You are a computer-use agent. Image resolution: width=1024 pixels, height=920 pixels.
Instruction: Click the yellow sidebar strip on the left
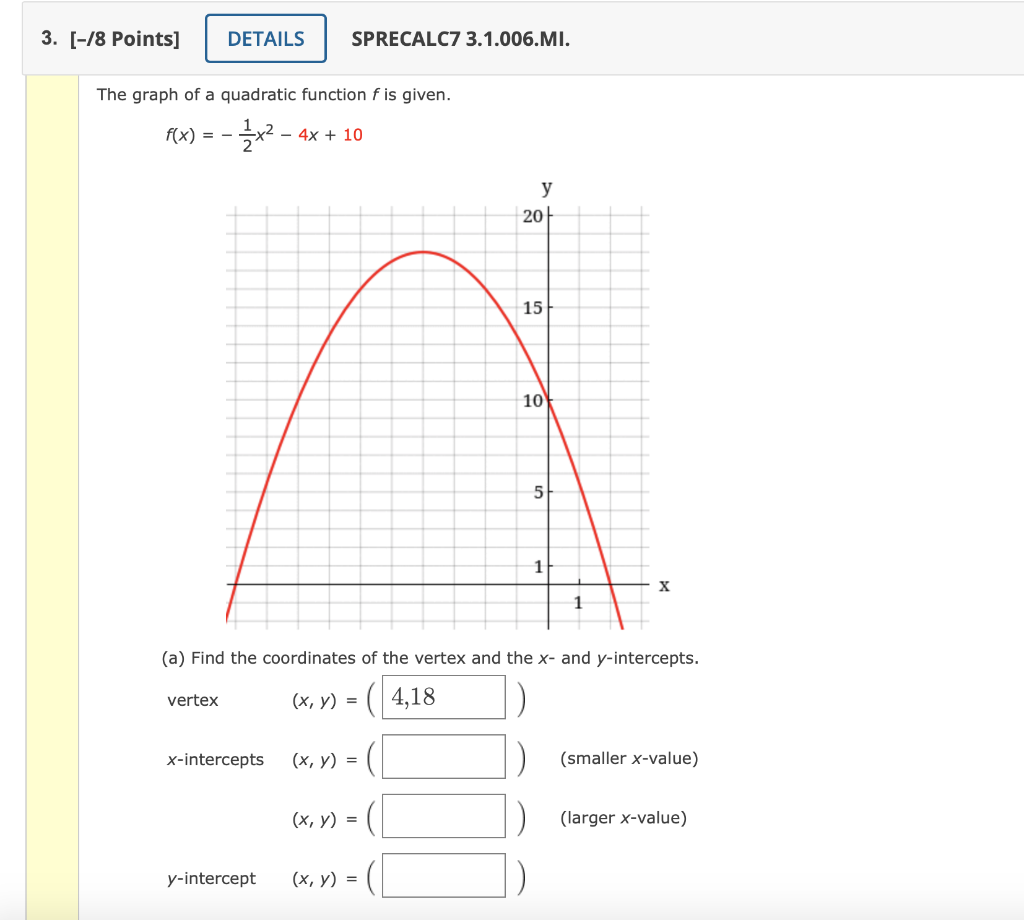tap(52, 450)
